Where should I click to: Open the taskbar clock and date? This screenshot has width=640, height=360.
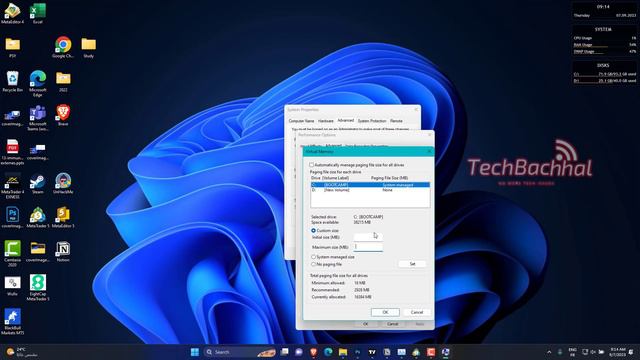tap(617, 352)
